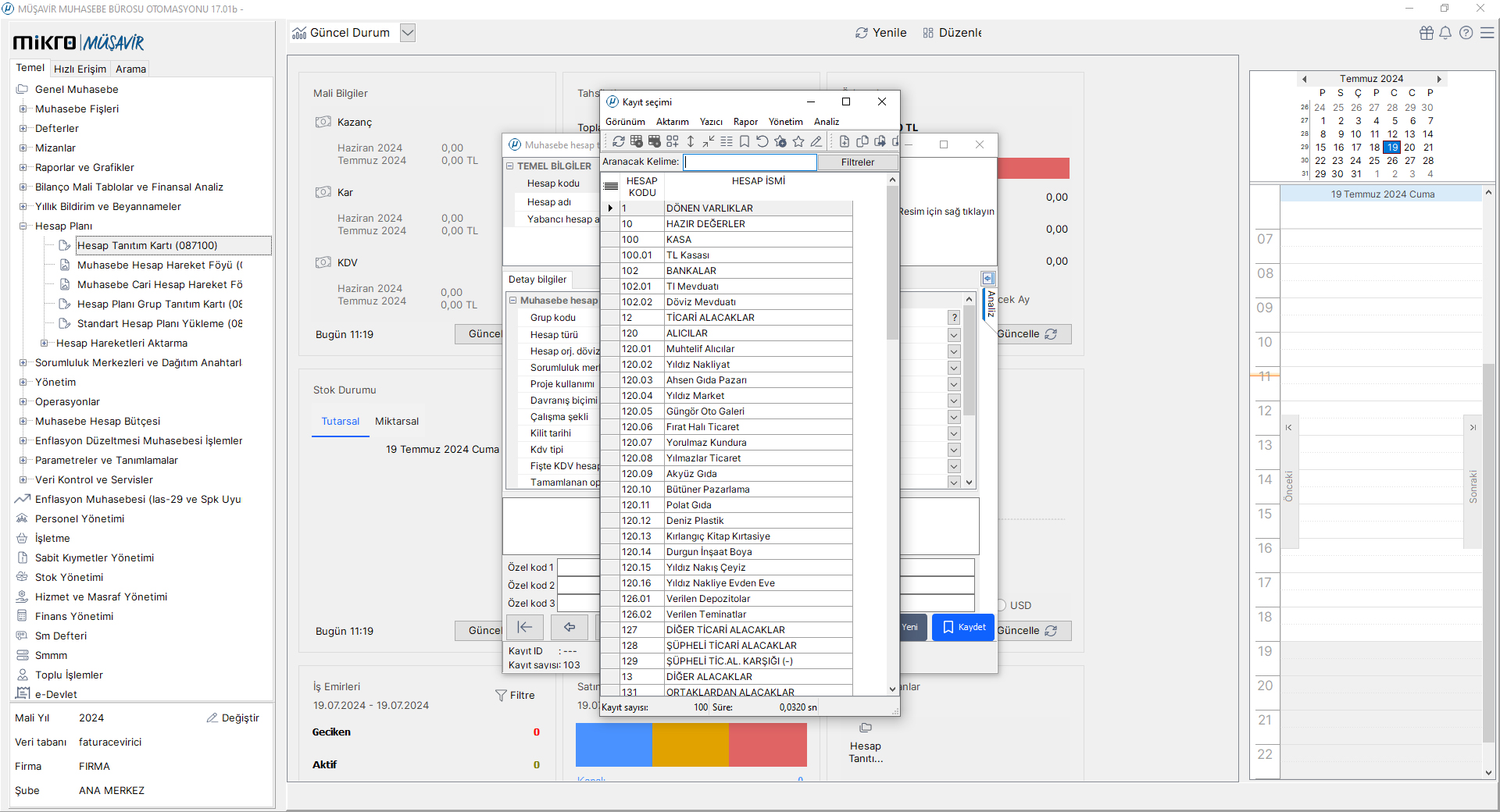Collapse the Muhasebe hesap detail group
Image resolution: width=1500 pixels, height=812 pixels.
513,300
